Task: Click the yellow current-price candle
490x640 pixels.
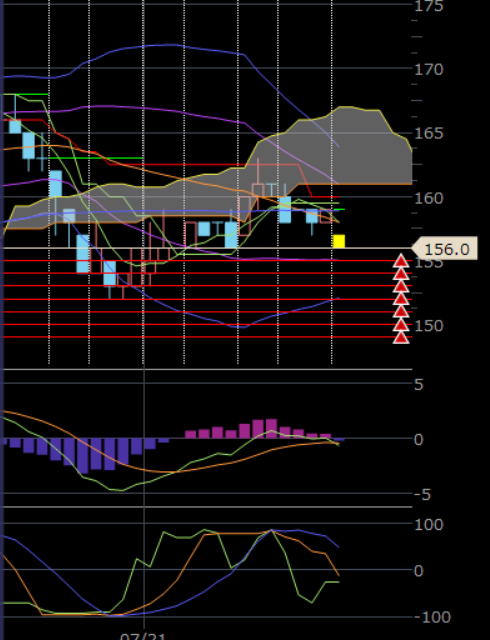Action: [339, 241]
